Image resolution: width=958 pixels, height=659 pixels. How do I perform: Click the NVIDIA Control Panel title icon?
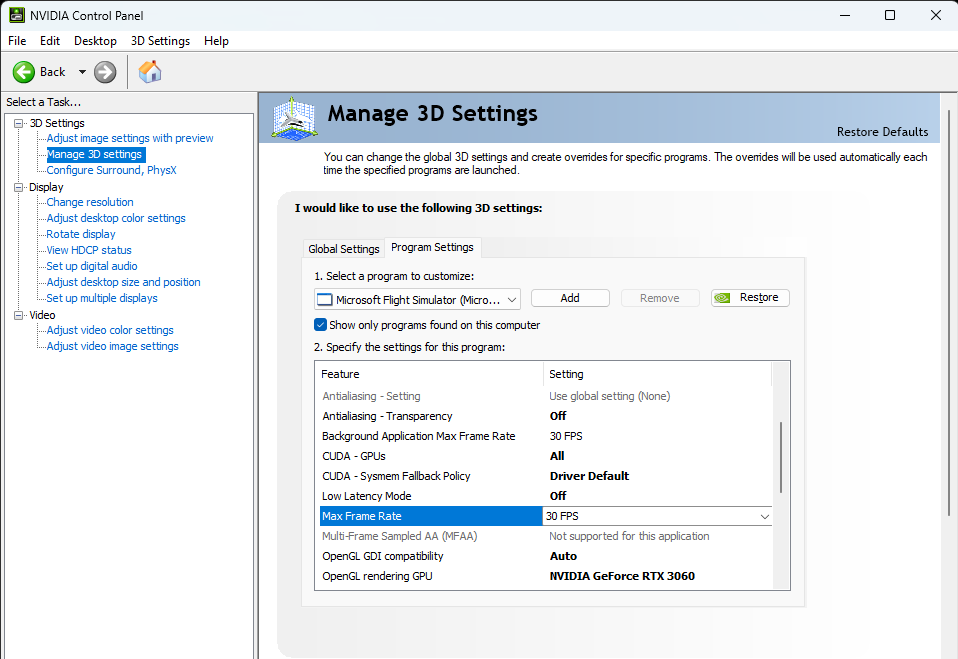(16, 15)
